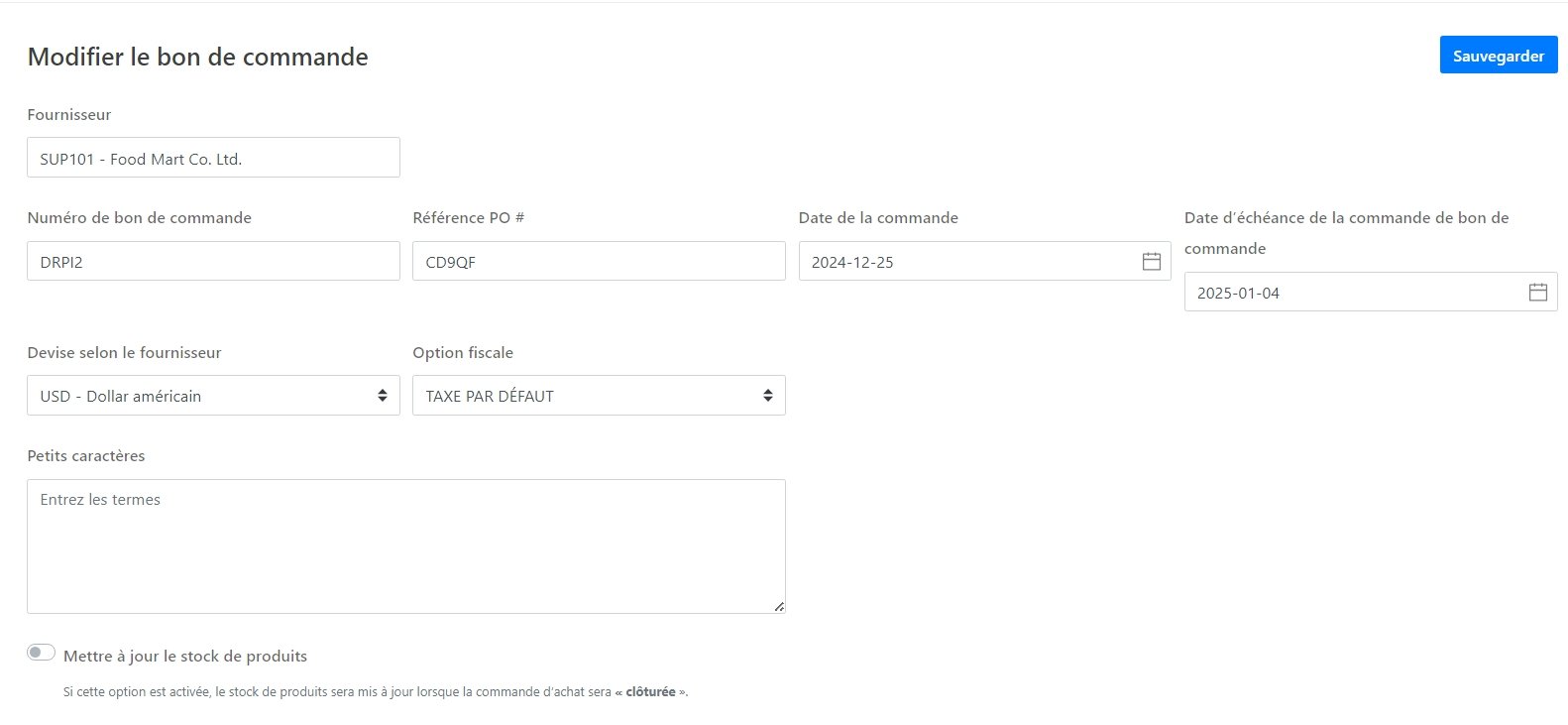Click the arrows icon on TAXE PAR DÉFAUT selector

coord(767,396)
